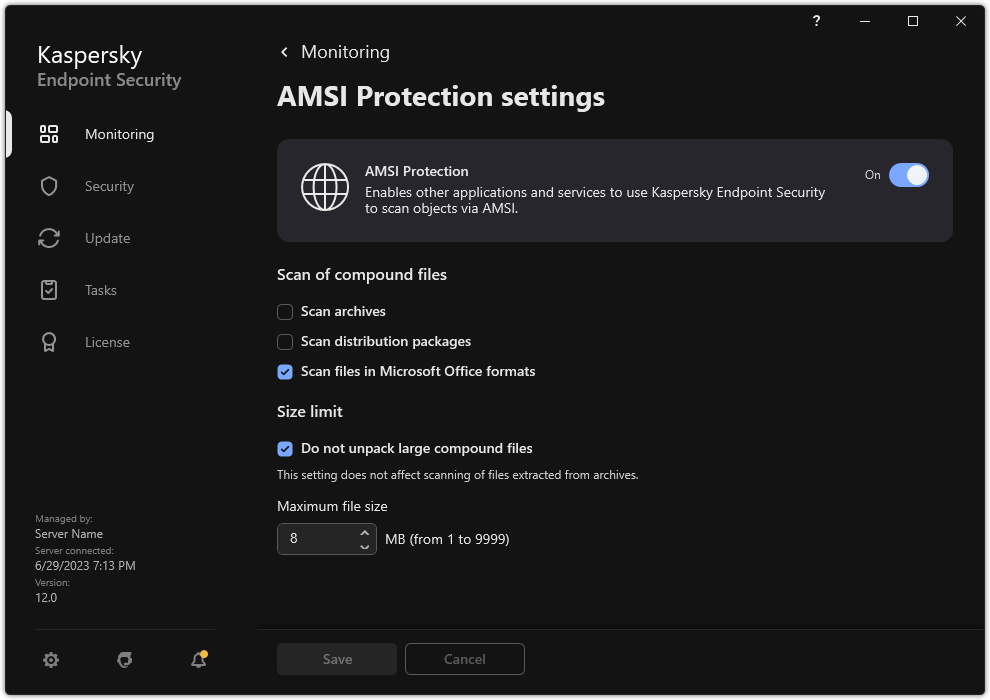
Task: Open notifications via bell icon
Action: 198,660
